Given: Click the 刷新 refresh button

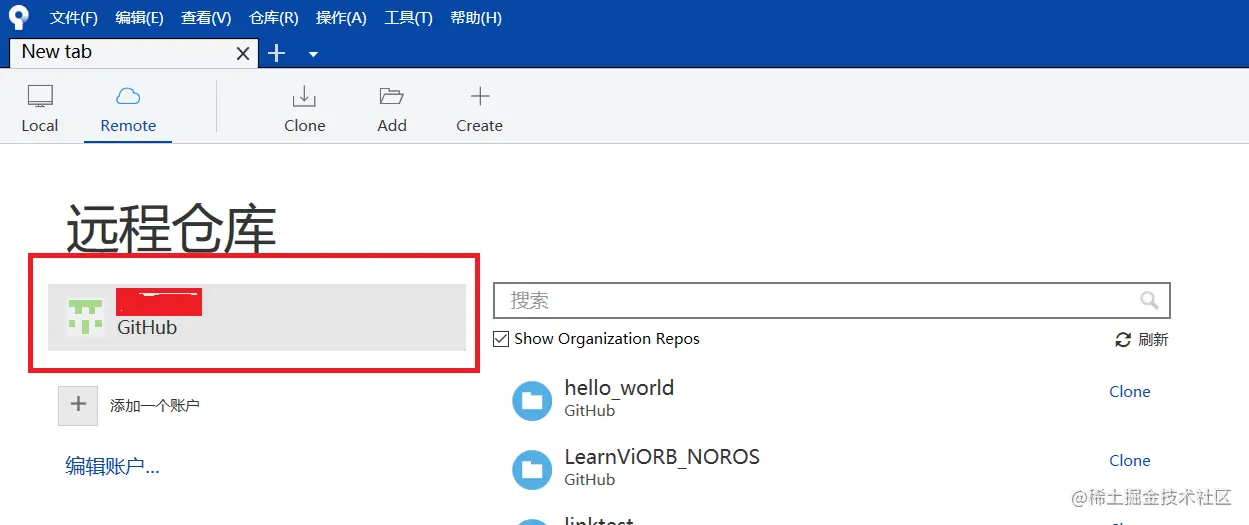Looking at the screenshot, I should [x=1141, y=340].
